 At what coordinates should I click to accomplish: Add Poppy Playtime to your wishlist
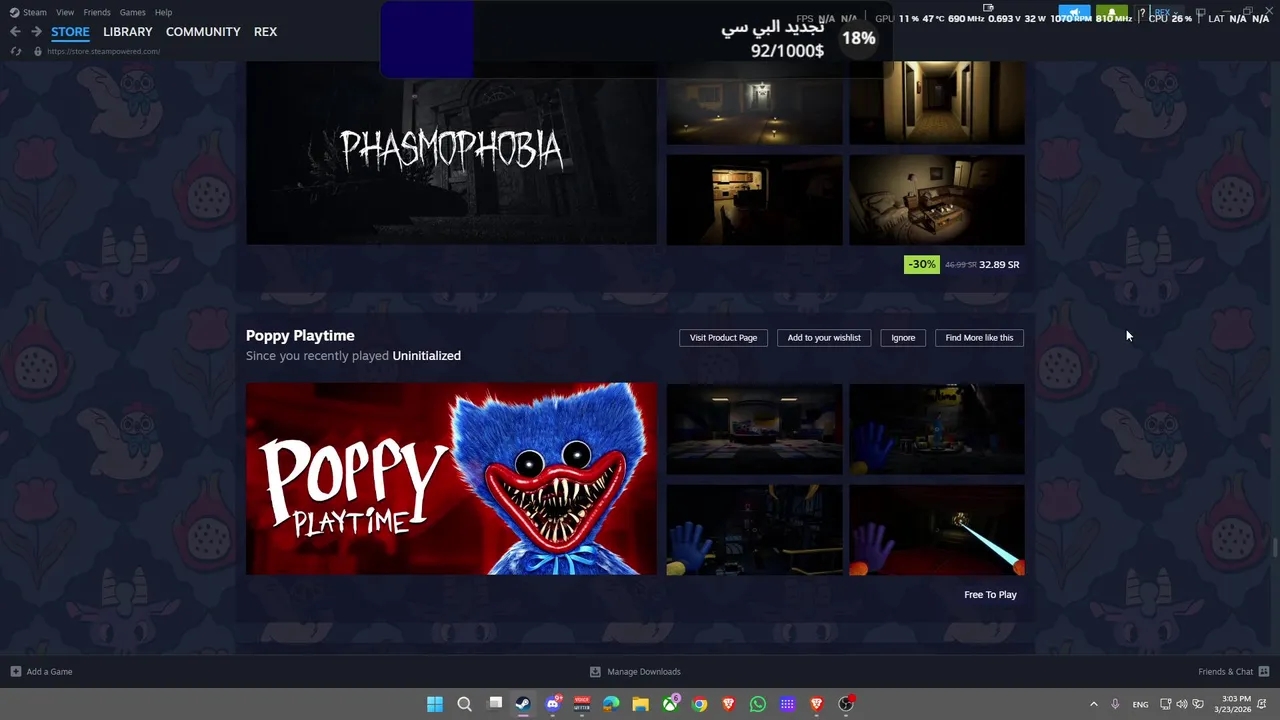pyautogui.click(x=824, y=338)
